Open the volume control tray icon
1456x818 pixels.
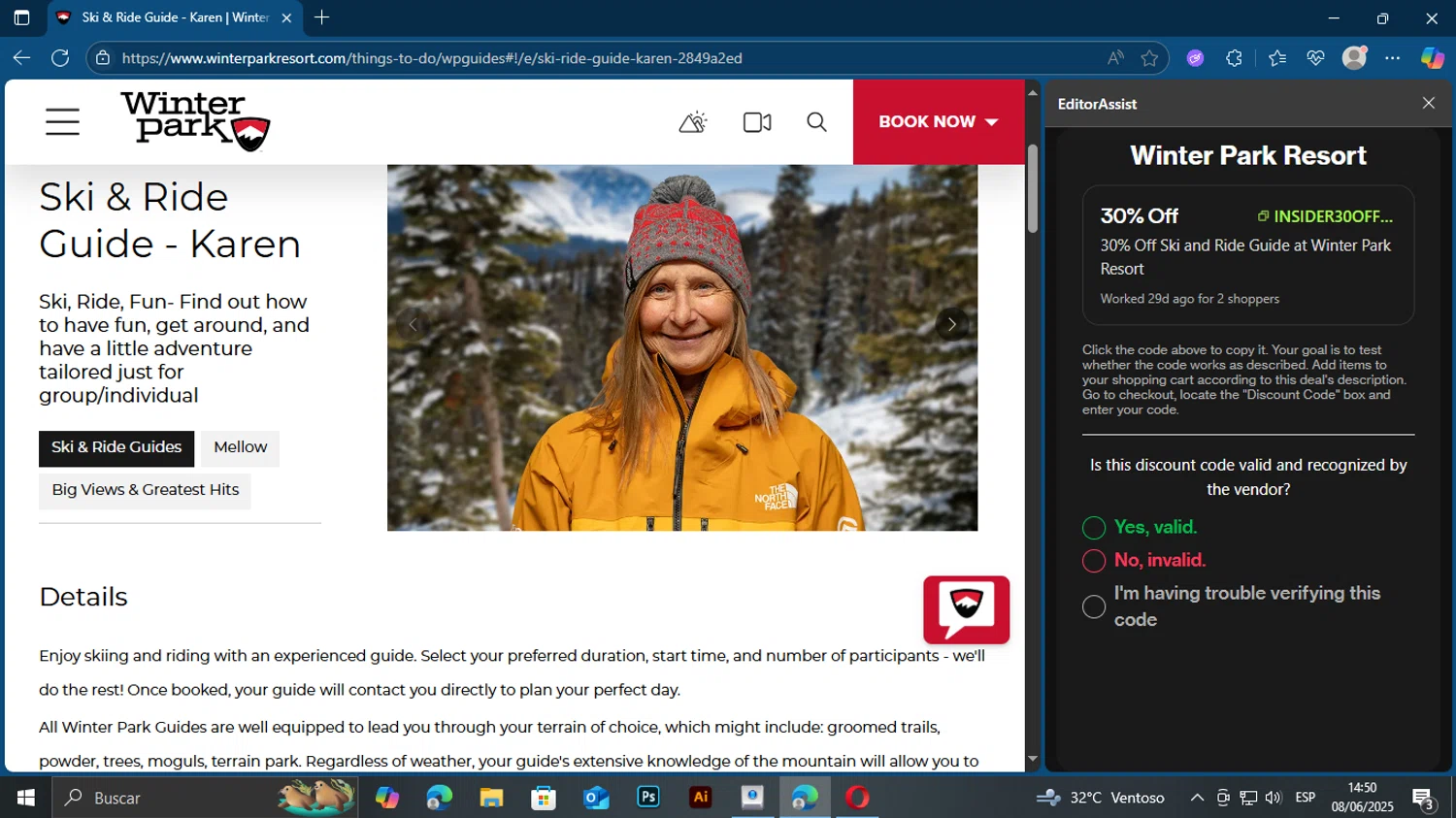pos(1274,798)
